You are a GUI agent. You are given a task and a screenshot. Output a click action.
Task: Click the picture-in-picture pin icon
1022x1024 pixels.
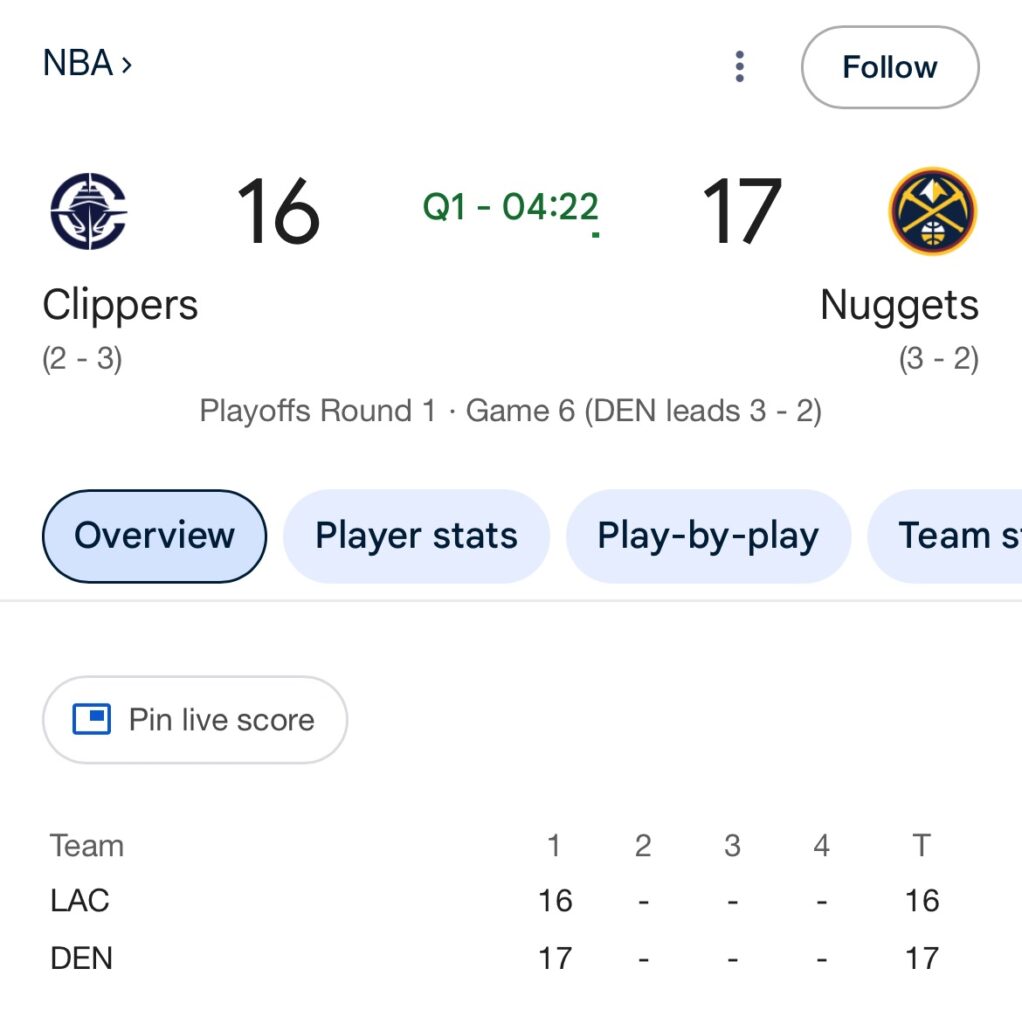[91, 719]
